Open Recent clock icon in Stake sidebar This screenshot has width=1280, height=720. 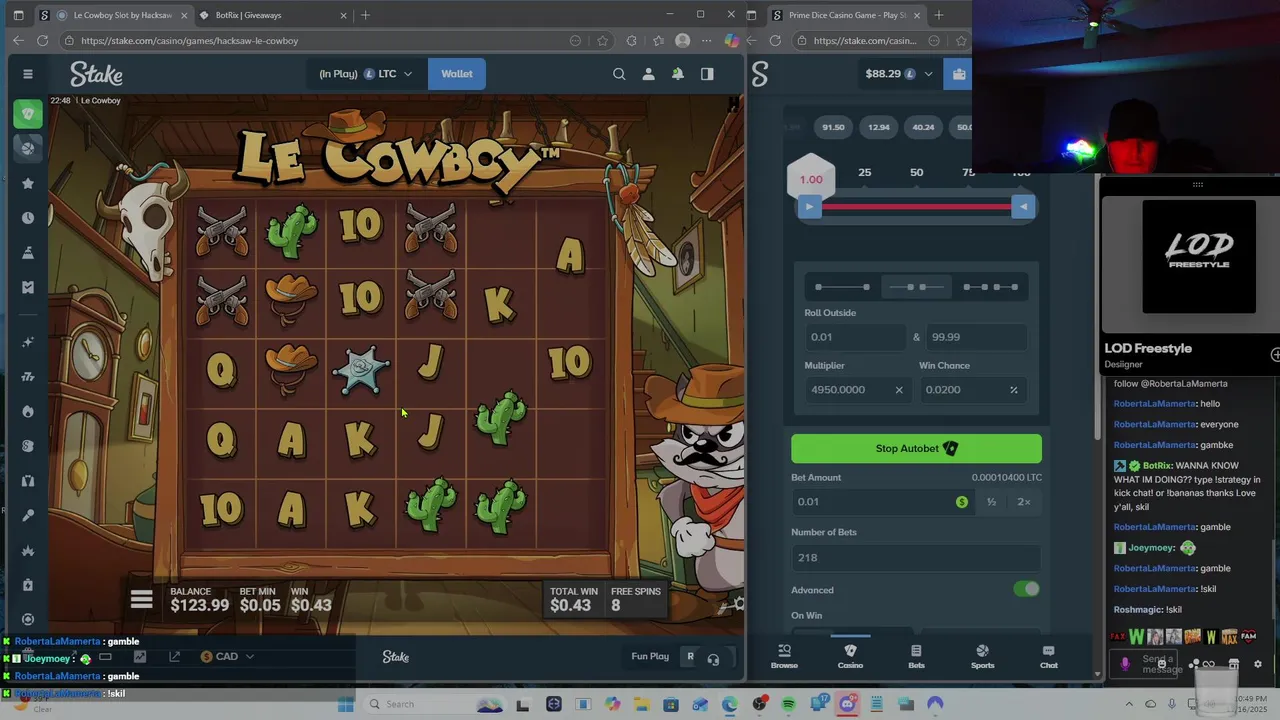pyautogui.click(x=28, y=218)
